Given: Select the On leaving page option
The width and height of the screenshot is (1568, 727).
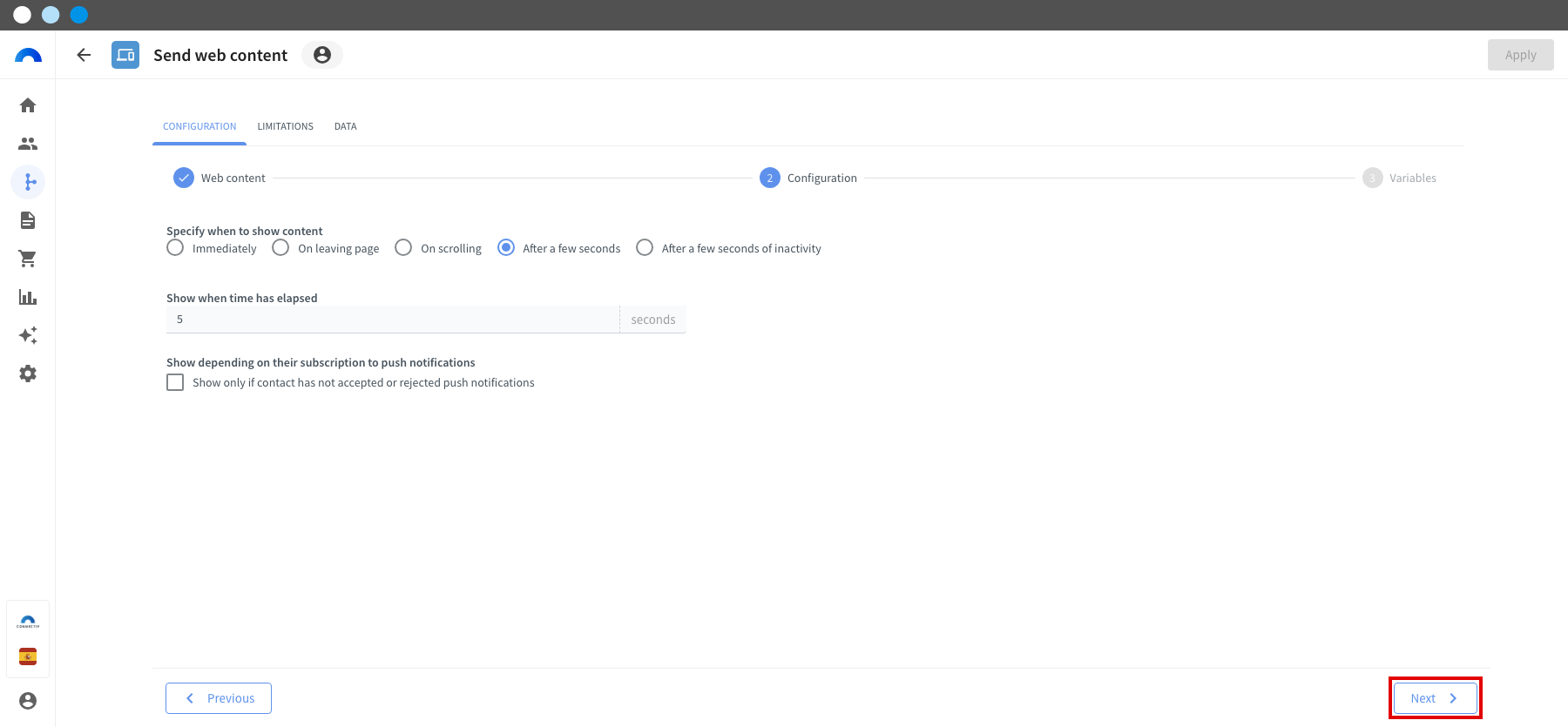Looking at the screenshot, I should (280, 247).
